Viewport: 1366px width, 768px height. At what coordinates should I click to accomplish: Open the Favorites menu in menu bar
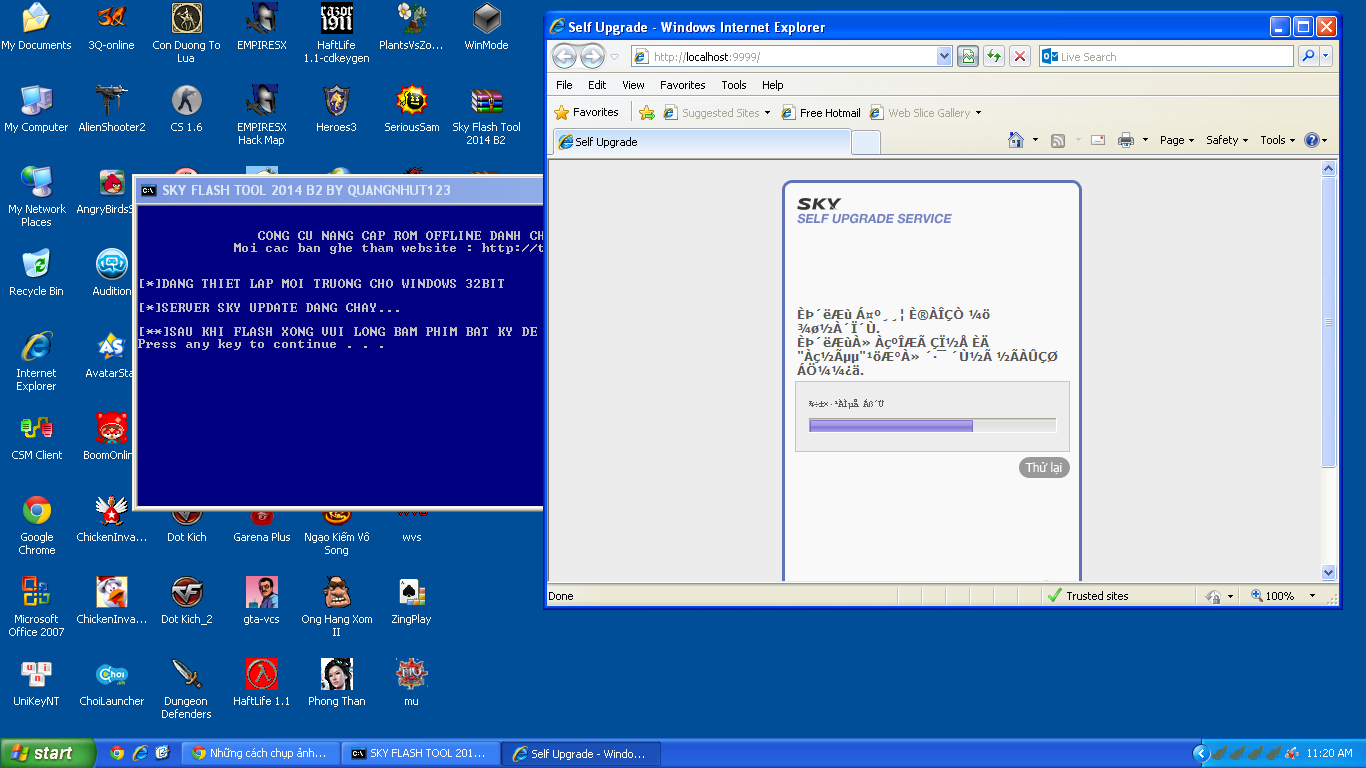[682, 85]
